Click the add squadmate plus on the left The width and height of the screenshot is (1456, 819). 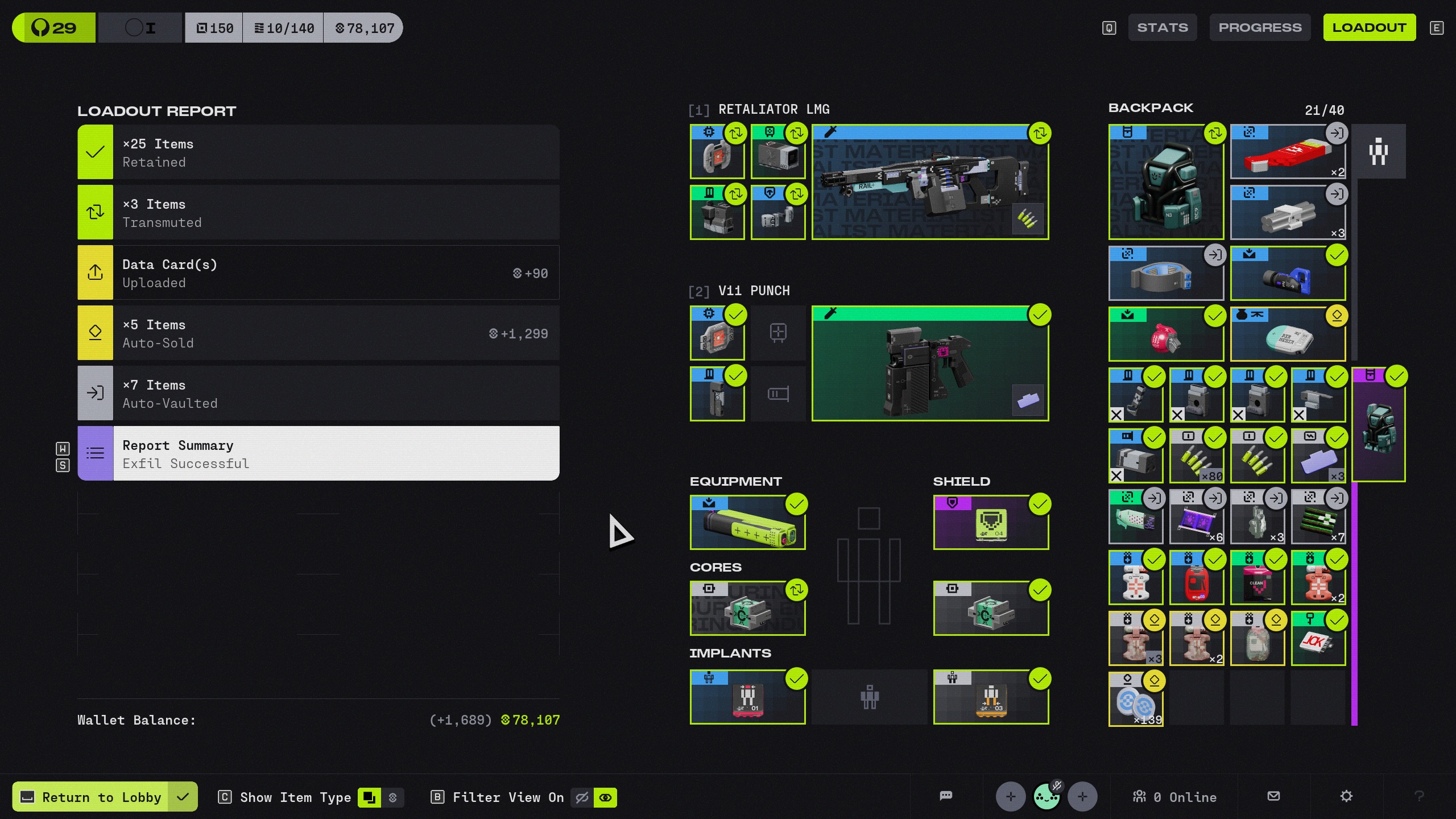1010,796
